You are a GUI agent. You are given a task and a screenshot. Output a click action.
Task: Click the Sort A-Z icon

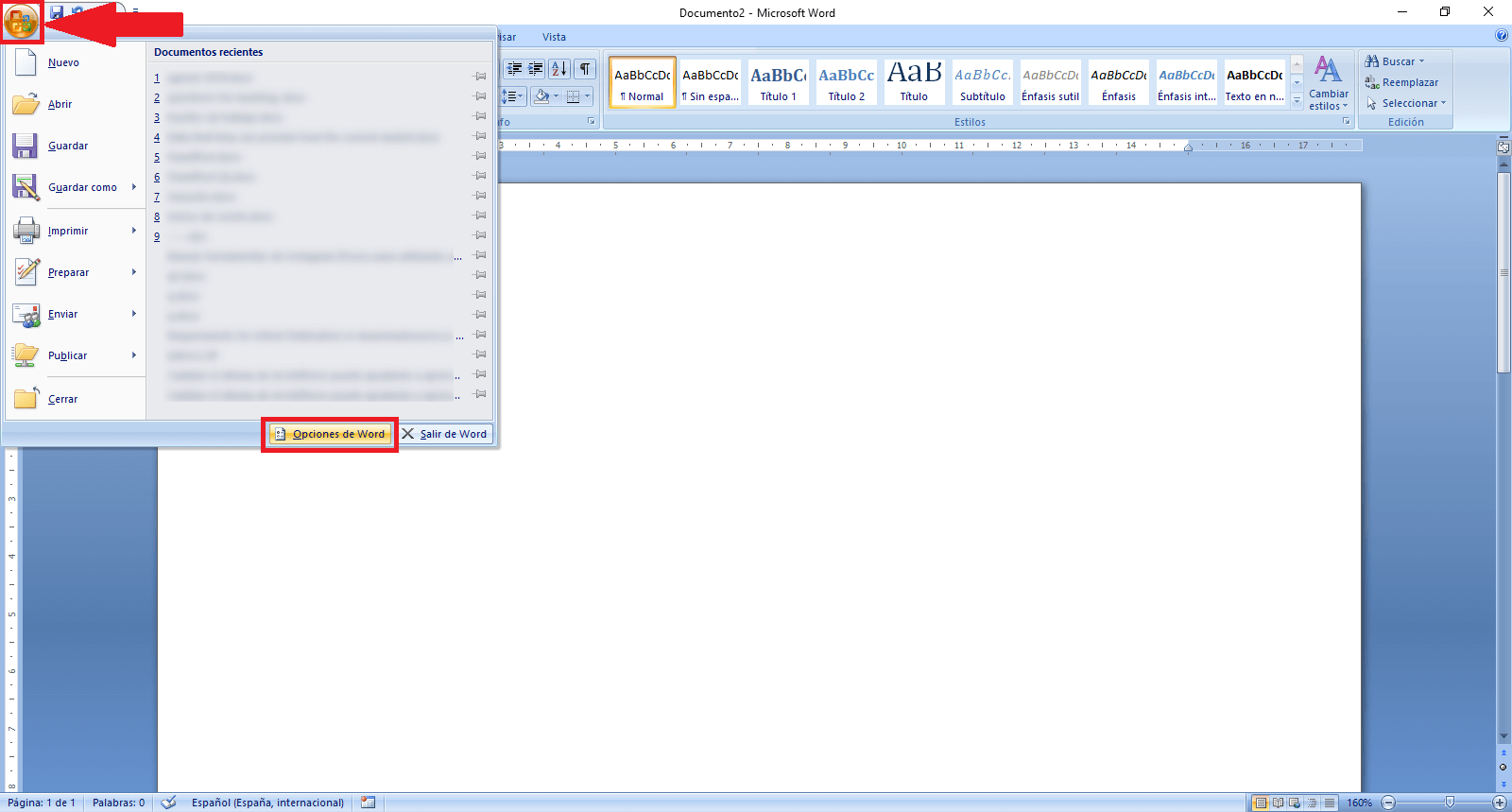(x=559, y=69)
